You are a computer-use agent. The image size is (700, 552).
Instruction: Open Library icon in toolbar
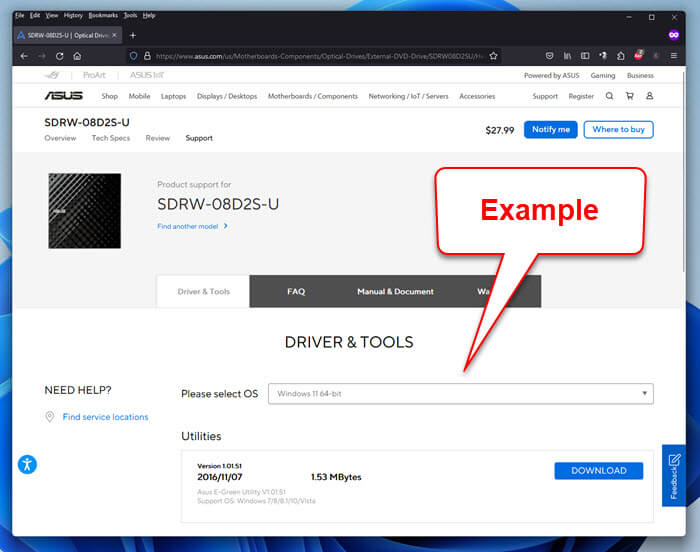[x=567, y=56]
